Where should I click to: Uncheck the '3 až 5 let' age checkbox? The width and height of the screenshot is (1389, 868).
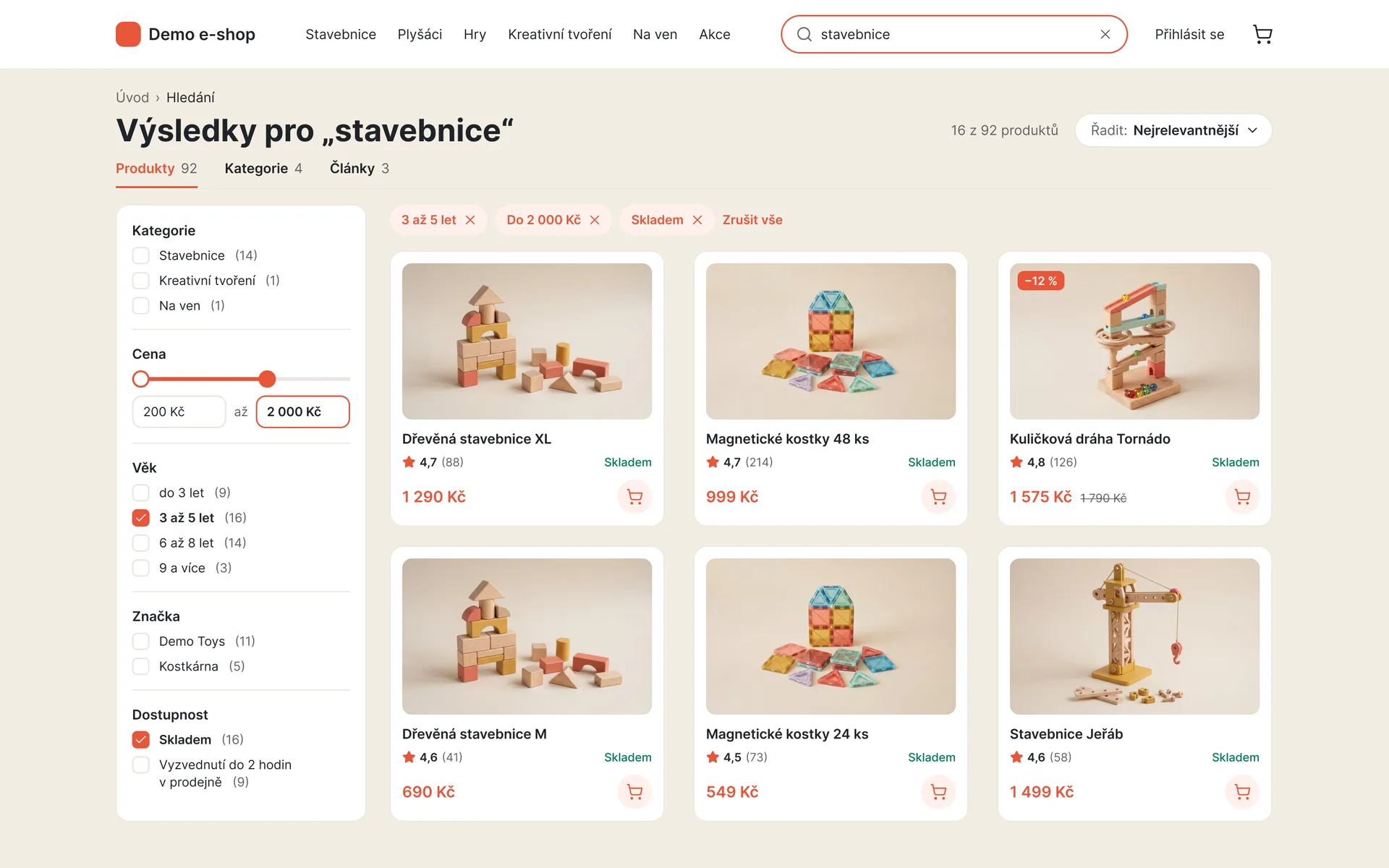pos(141,518)
